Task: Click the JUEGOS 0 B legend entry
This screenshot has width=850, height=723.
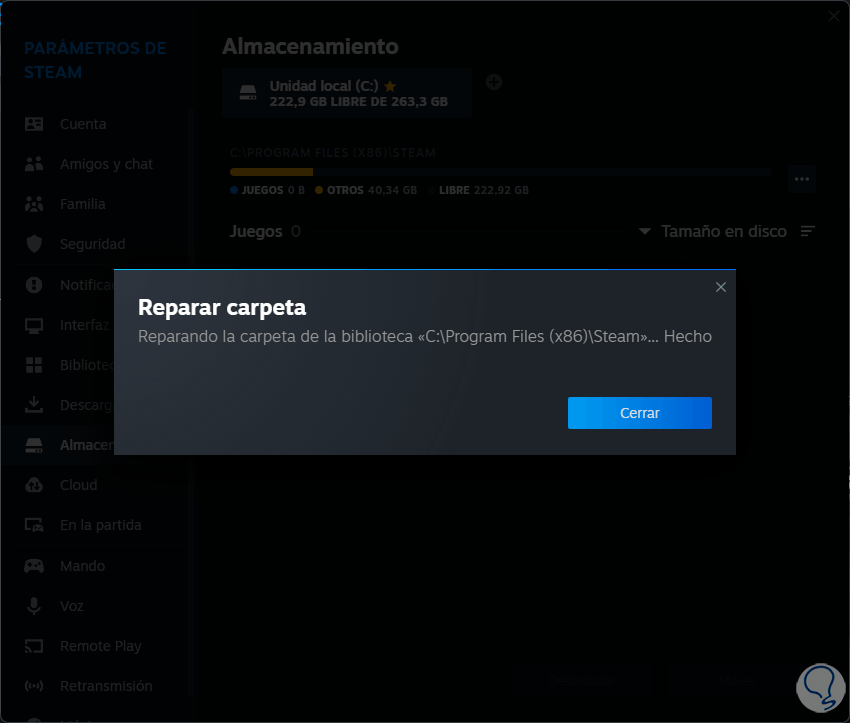Action: pos(267,190)
